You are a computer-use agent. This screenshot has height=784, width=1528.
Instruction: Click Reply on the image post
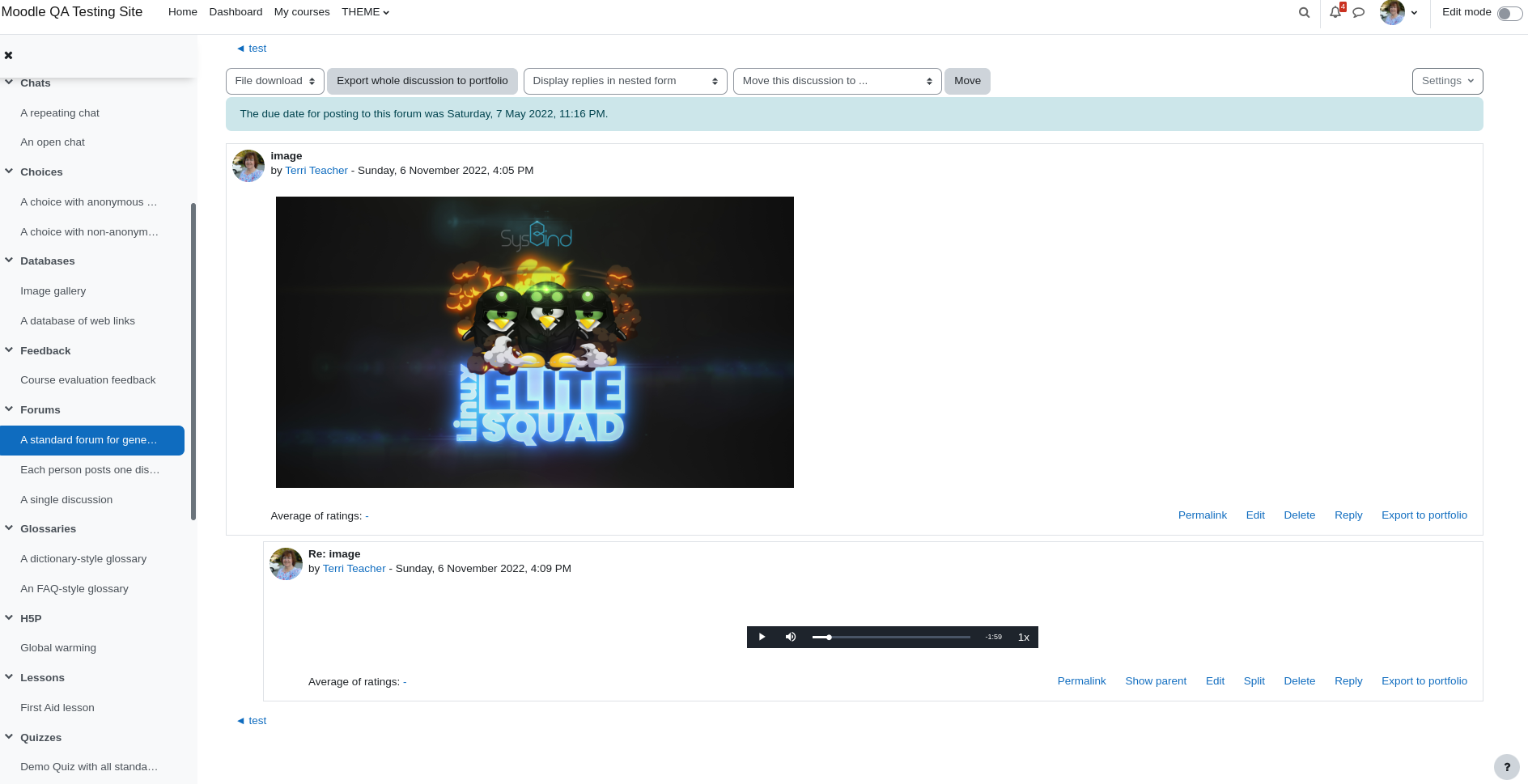[x=1348, y=515]
